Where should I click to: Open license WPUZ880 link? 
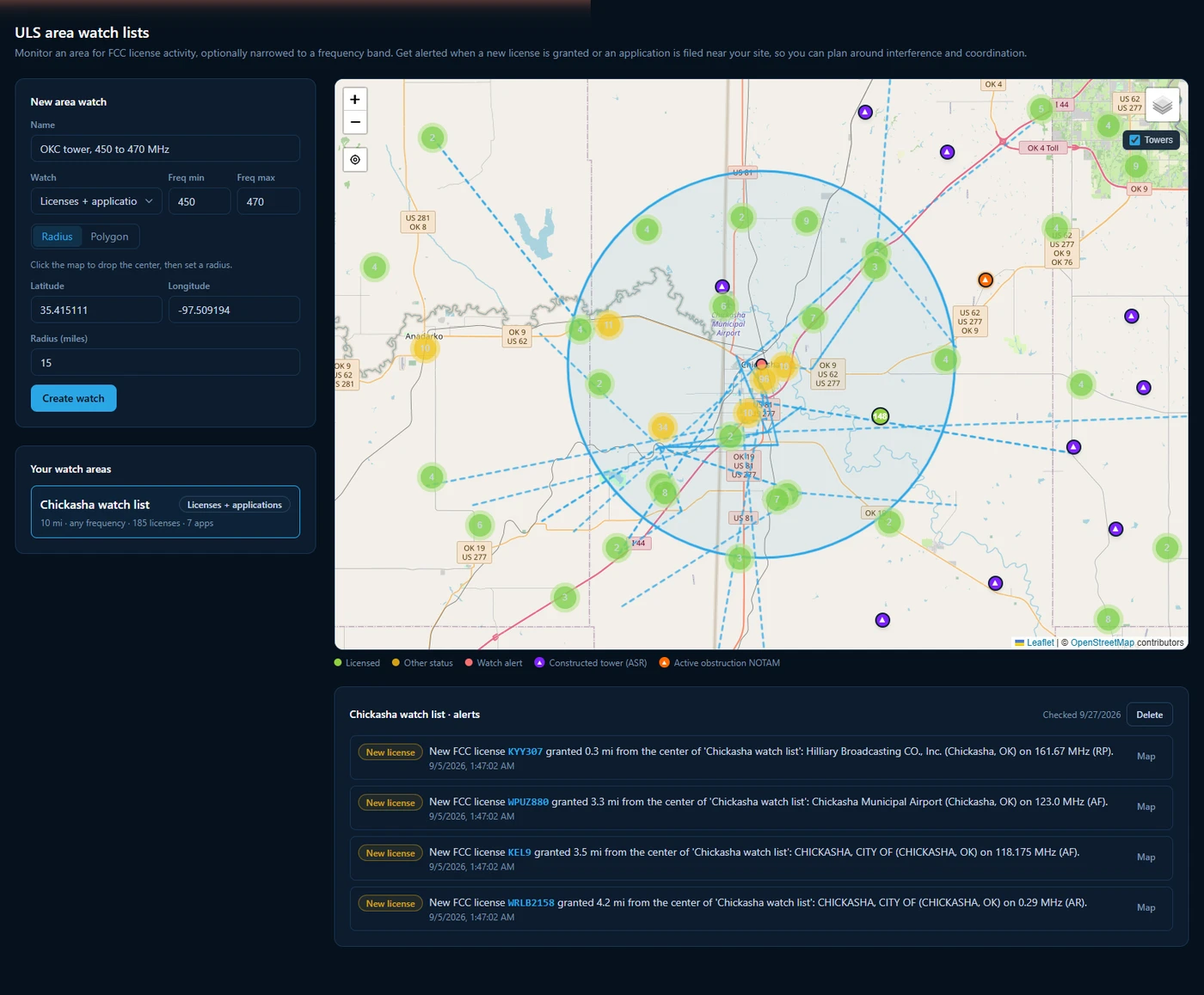click(x=528, y=802)
